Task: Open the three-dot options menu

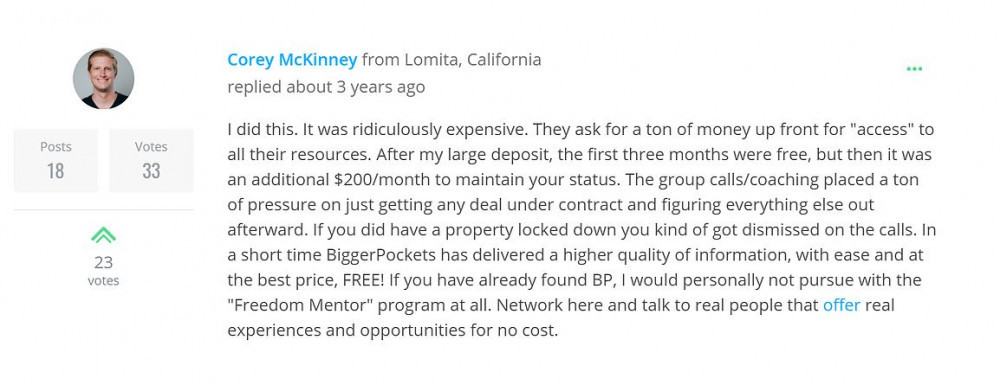Action: click(914, 69)
